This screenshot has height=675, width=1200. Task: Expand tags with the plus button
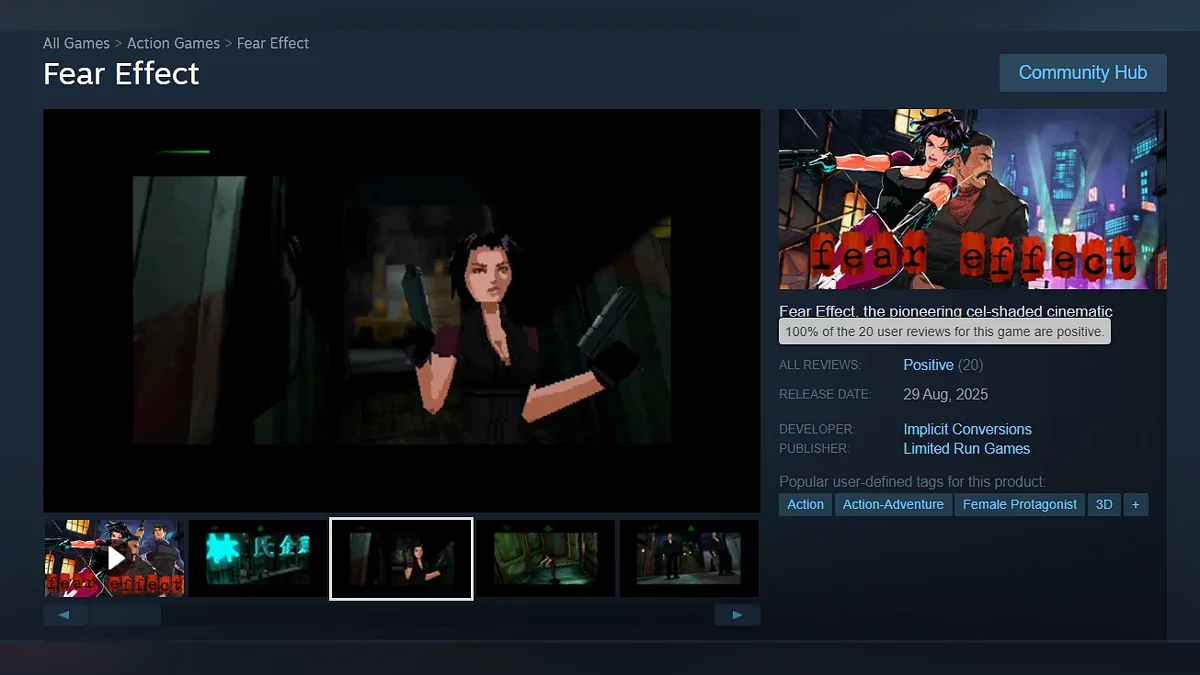1135,505
